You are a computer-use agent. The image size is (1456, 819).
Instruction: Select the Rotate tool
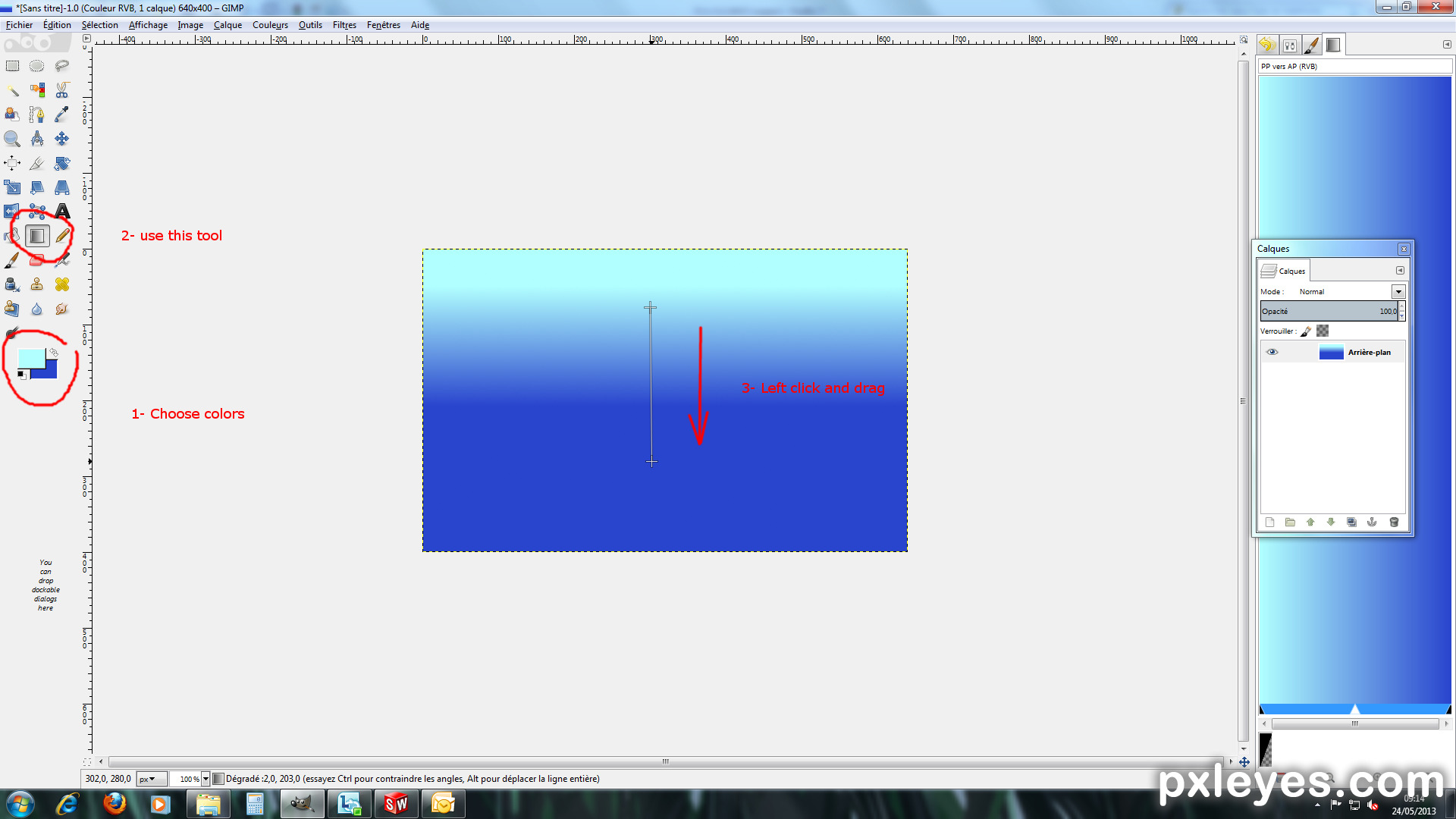(61, 163)
